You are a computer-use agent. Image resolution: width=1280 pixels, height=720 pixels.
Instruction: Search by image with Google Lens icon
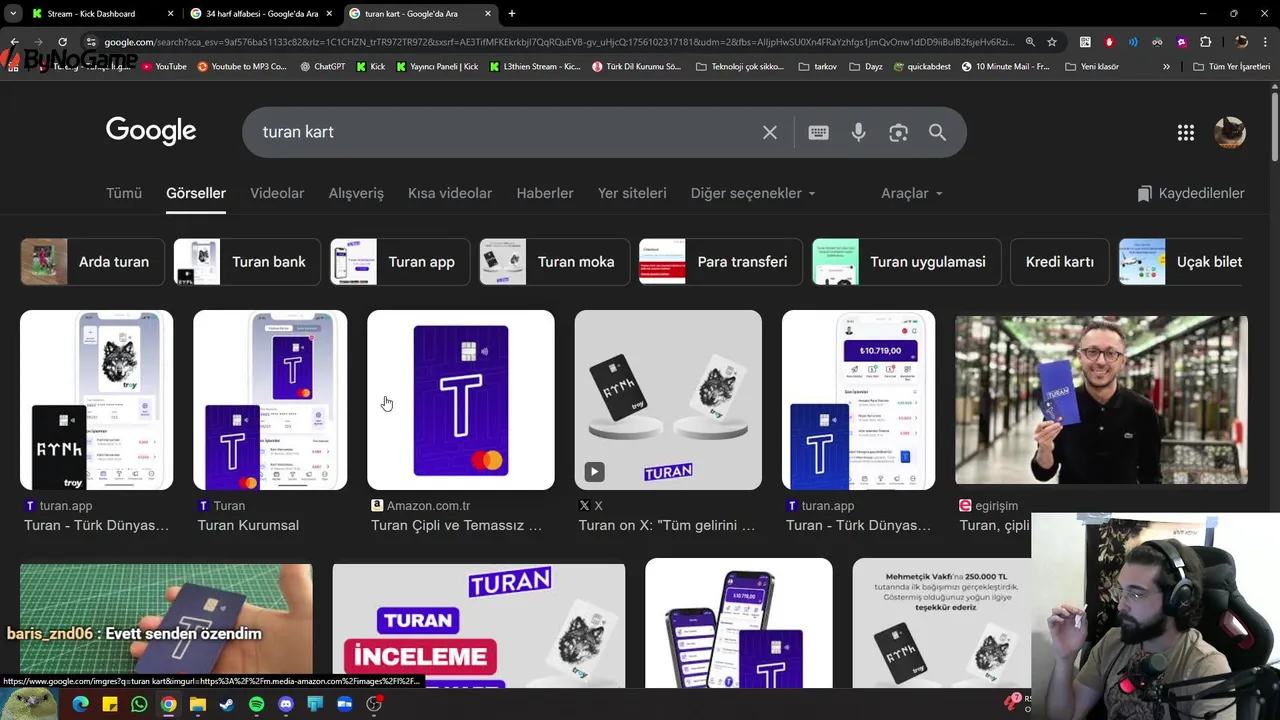(898, 132)
